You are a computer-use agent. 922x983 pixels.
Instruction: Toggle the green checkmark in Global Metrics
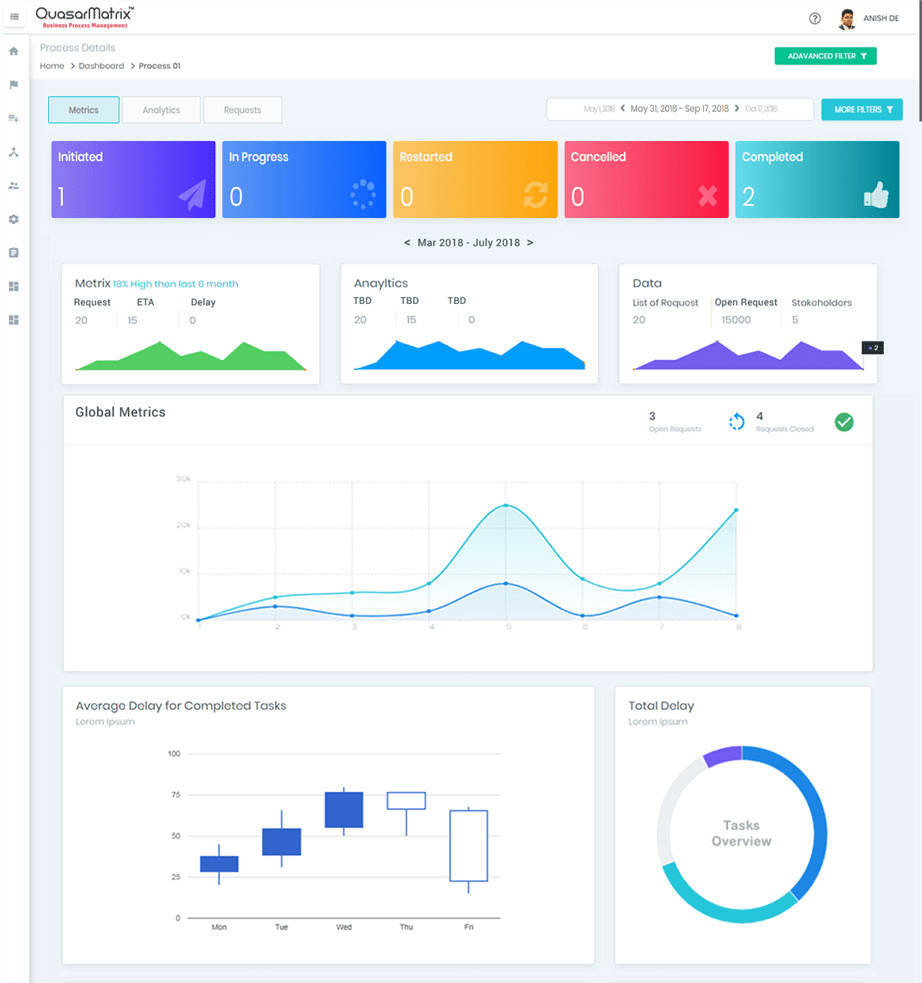point(844,422)
